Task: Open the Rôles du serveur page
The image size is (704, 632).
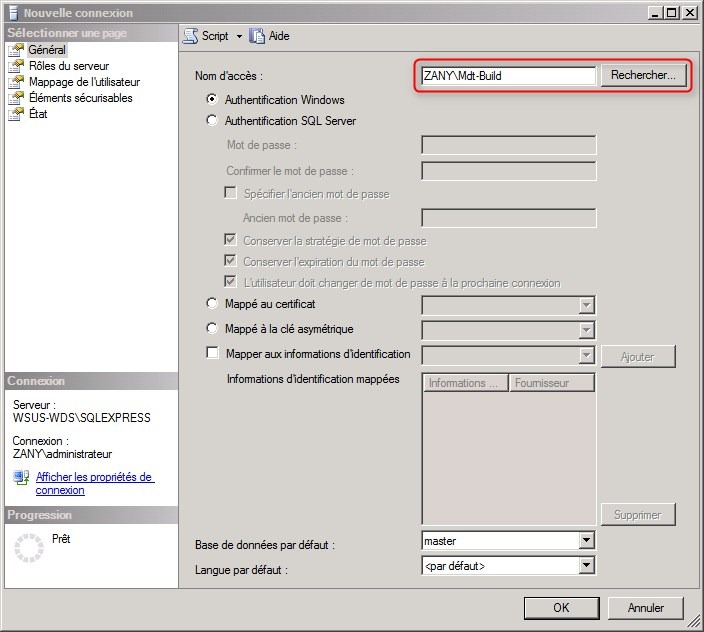Action: [x=69, y=66]
